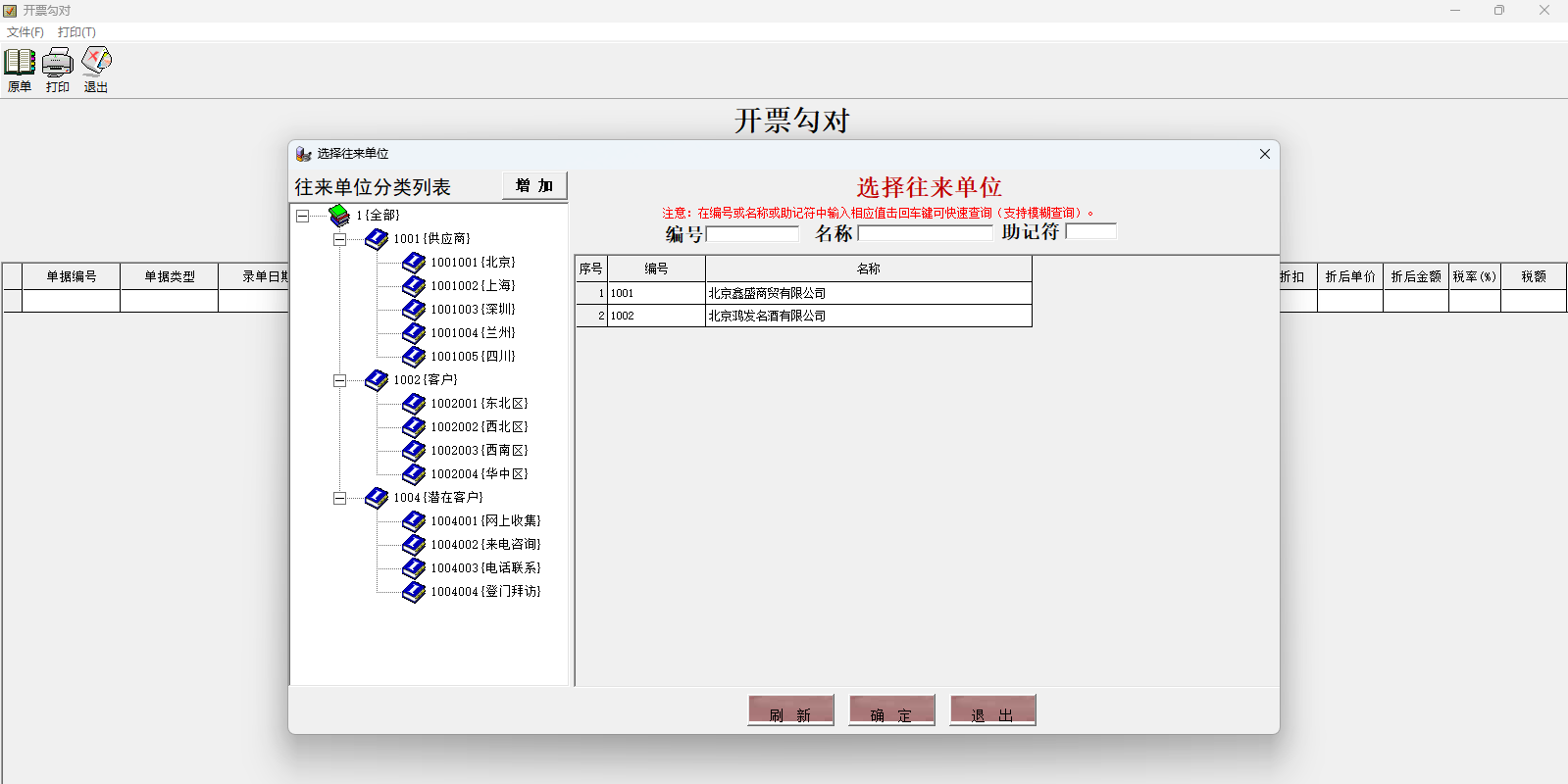Select the green book icon for 全部
This screenshot has height=784, width=1568.
pyautogui.click(x=339, y=215)
